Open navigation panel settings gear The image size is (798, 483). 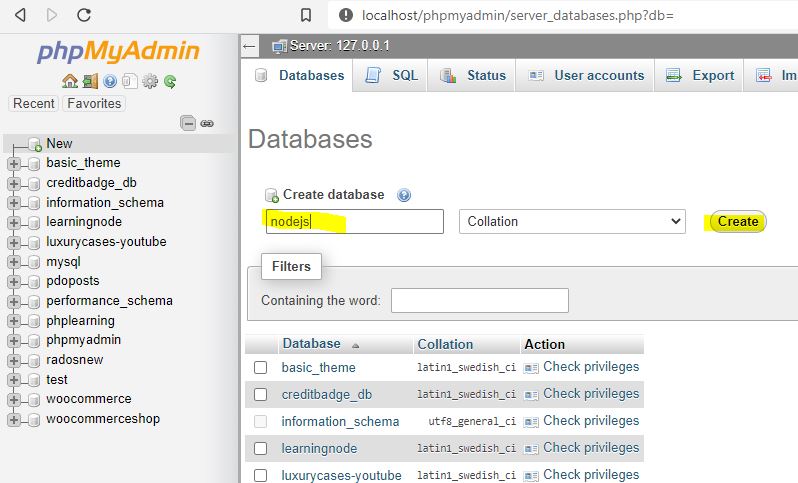[x=150, y=81]
